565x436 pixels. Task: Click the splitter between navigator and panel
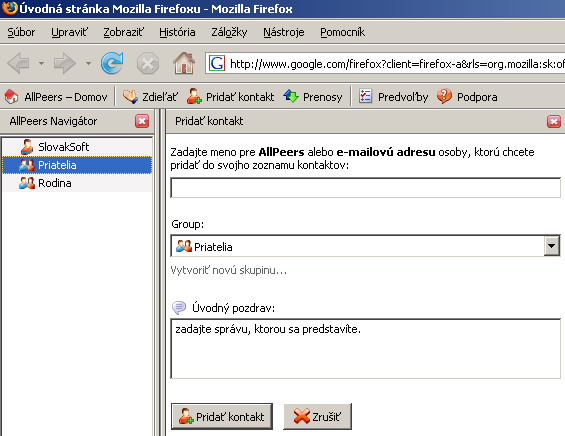160,272
